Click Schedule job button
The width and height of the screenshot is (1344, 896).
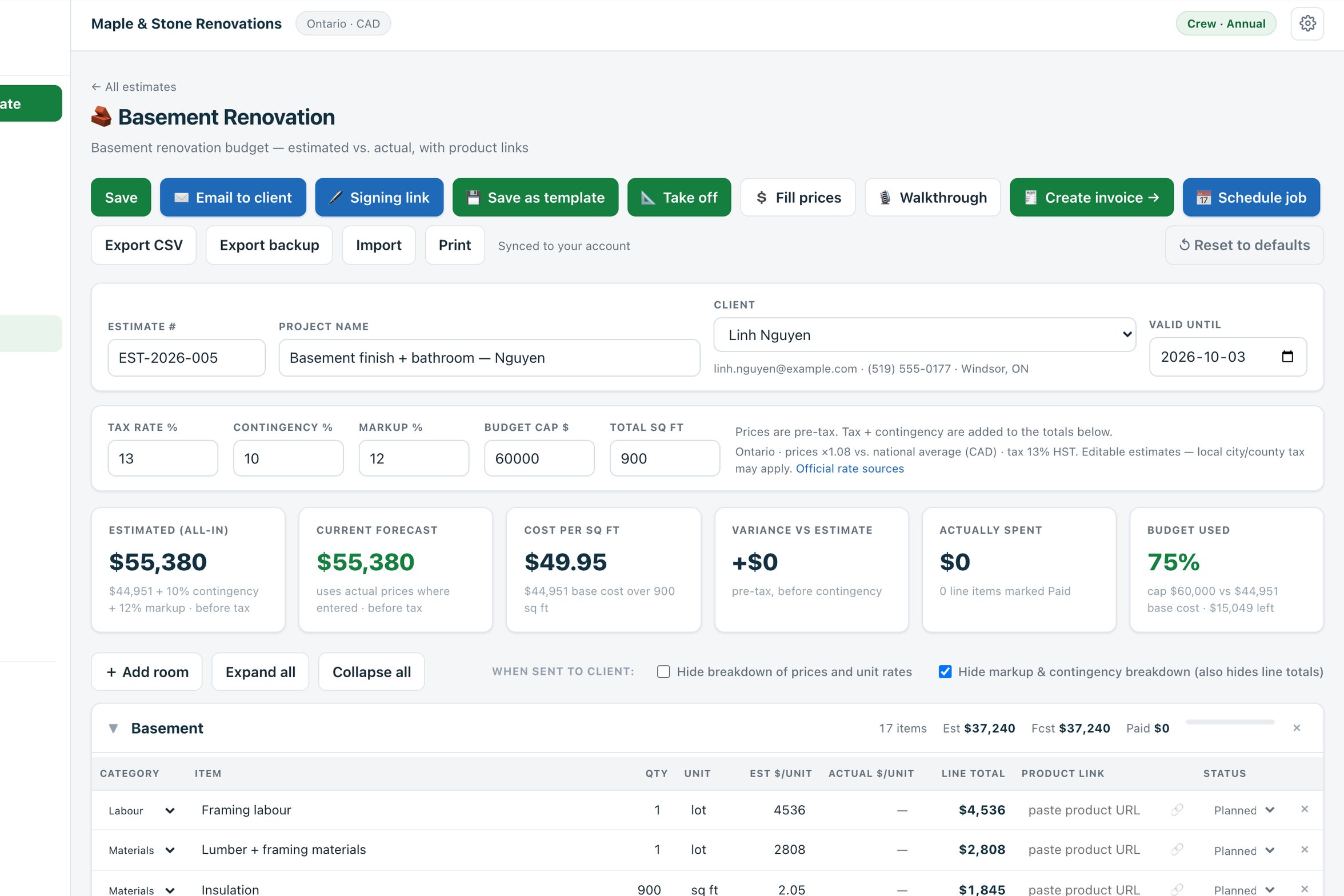coord(1251,197)
